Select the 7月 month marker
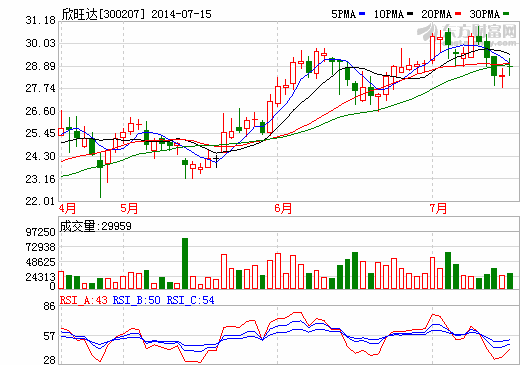520x365 pixels. pyautogui.click(x=438, y=209)
